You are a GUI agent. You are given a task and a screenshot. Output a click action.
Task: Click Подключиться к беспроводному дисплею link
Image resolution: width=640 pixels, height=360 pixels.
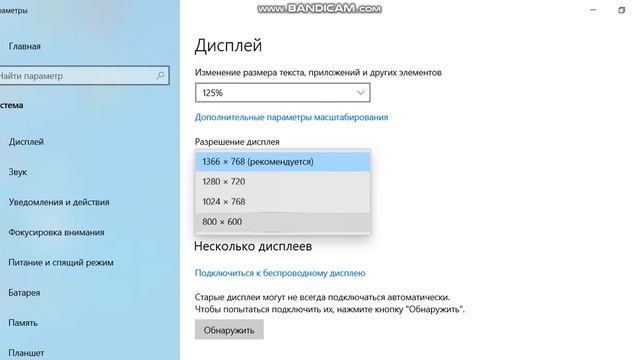[280, 273]
